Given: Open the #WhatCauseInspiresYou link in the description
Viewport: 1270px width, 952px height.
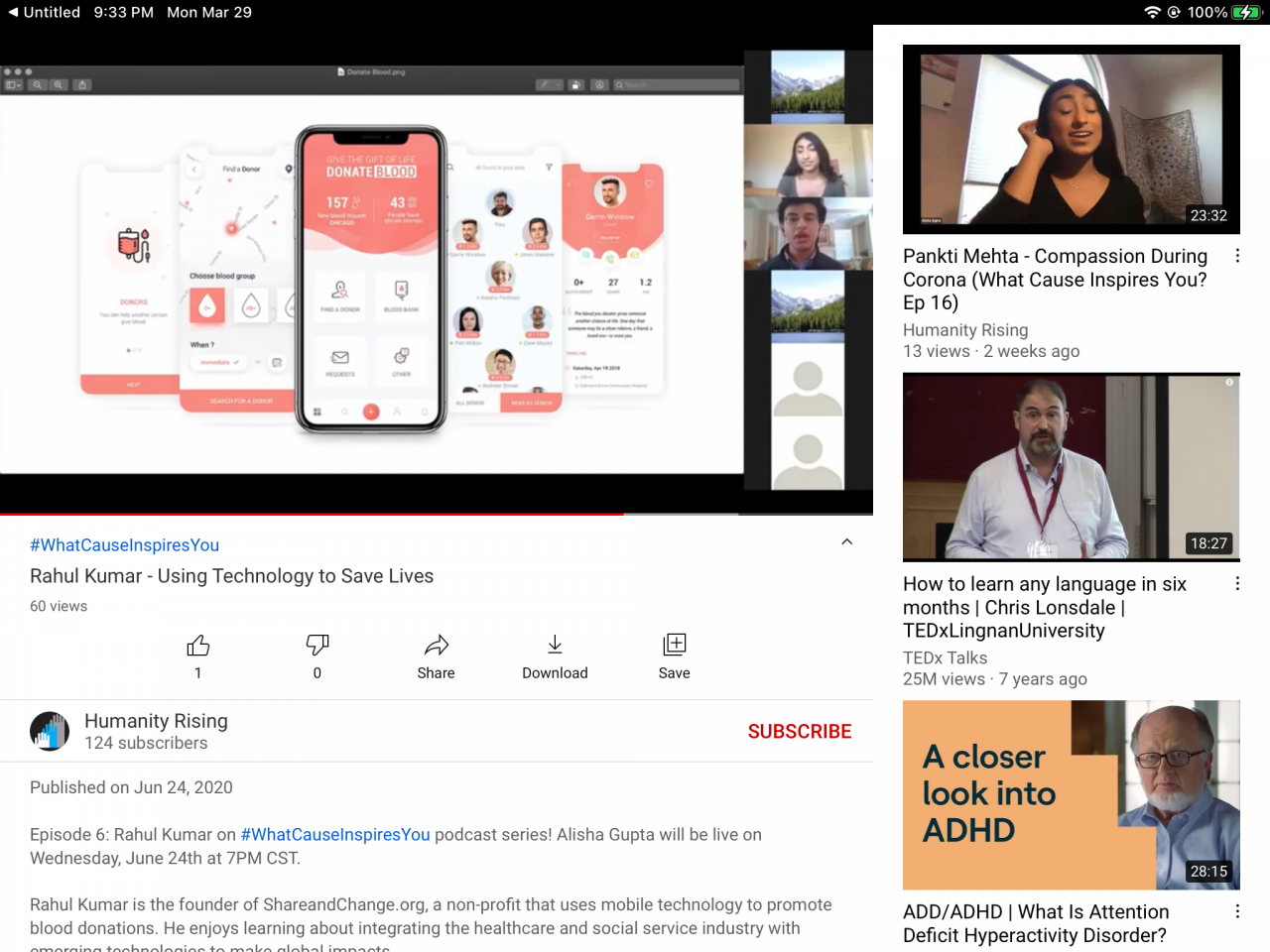Looking at the screenshot, I should pos(335,835).
